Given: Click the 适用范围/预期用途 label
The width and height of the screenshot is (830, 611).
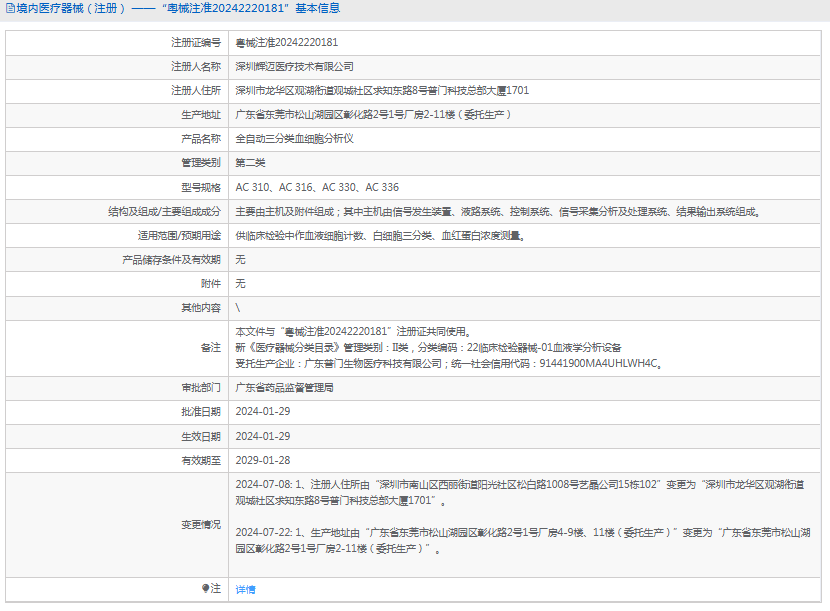Looking at the screenshot, I should tap(179, 236).
